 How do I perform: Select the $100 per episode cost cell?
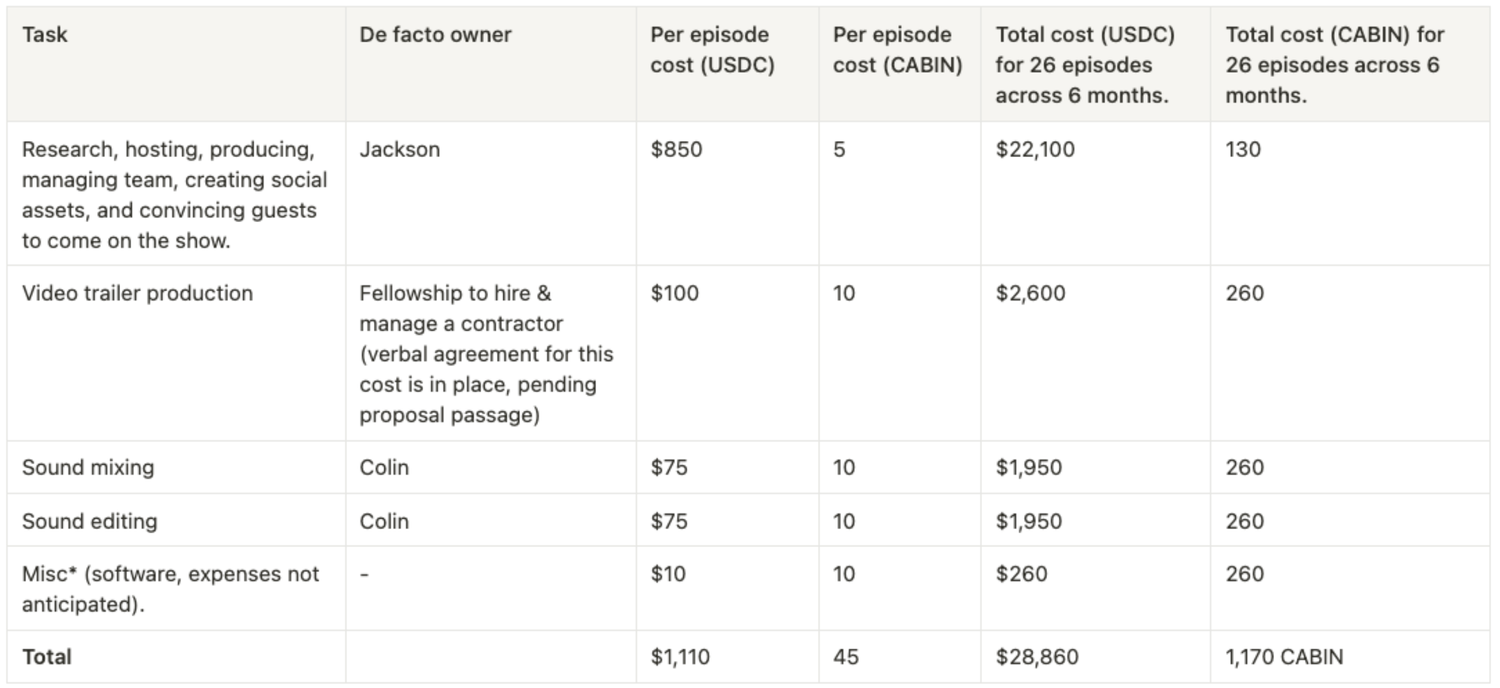(675, 293)
